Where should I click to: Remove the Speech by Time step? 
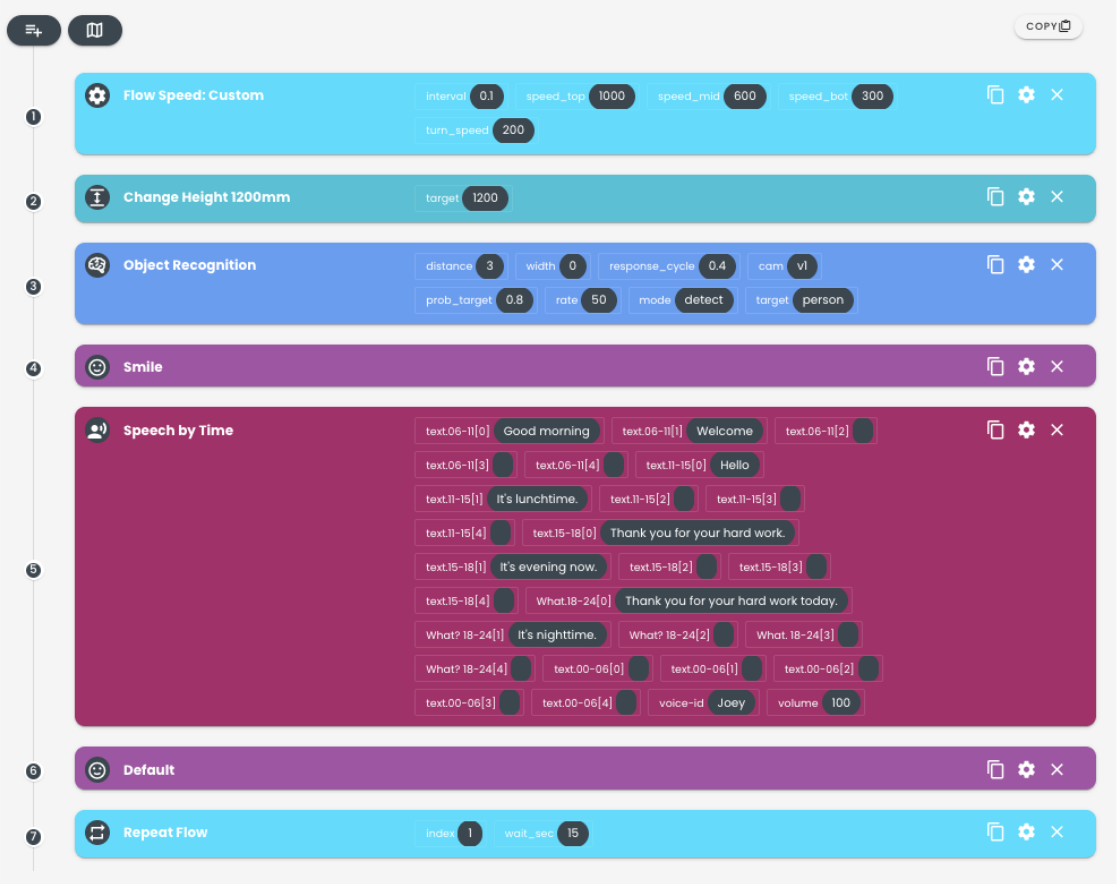tap(1057, 430)
